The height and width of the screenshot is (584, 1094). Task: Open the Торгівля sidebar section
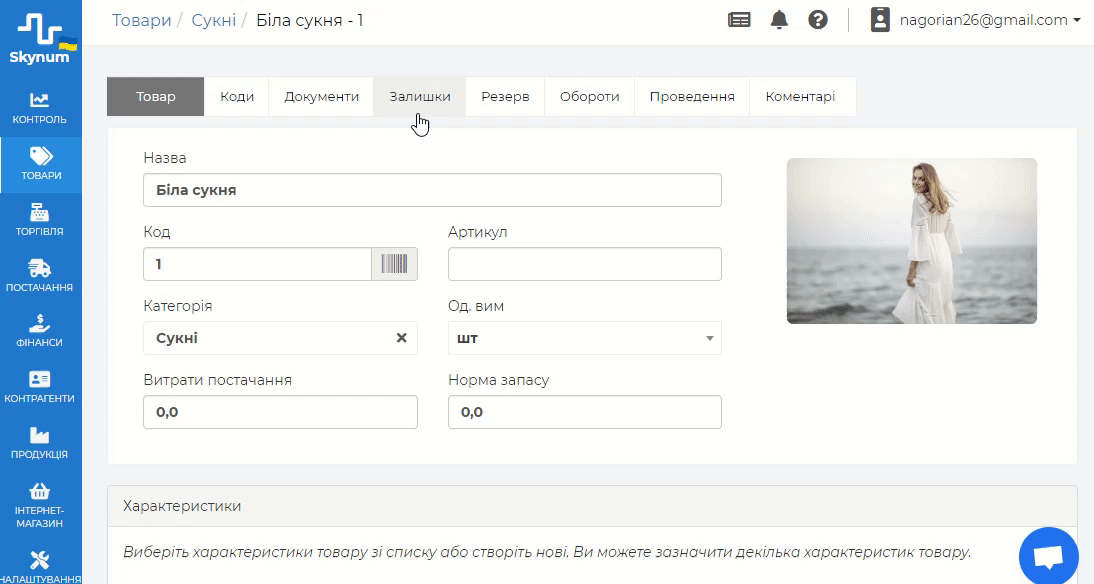tap(40, 220)
